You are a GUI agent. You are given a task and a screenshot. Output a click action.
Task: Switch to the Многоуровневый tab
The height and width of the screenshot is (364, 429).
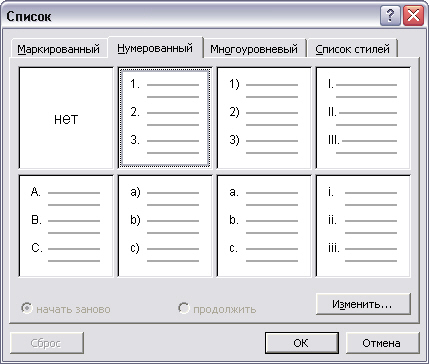(254, 49)
